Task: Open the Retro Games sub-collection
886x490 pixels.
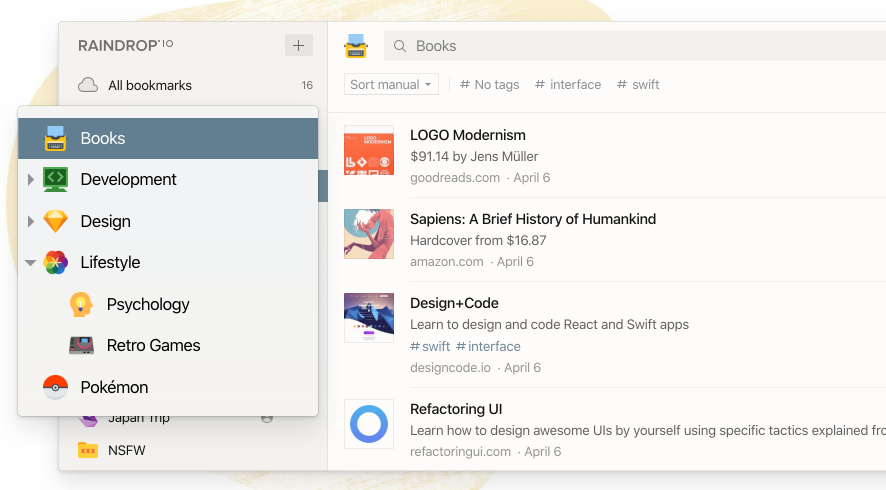Action: click(x=168, y=345)
